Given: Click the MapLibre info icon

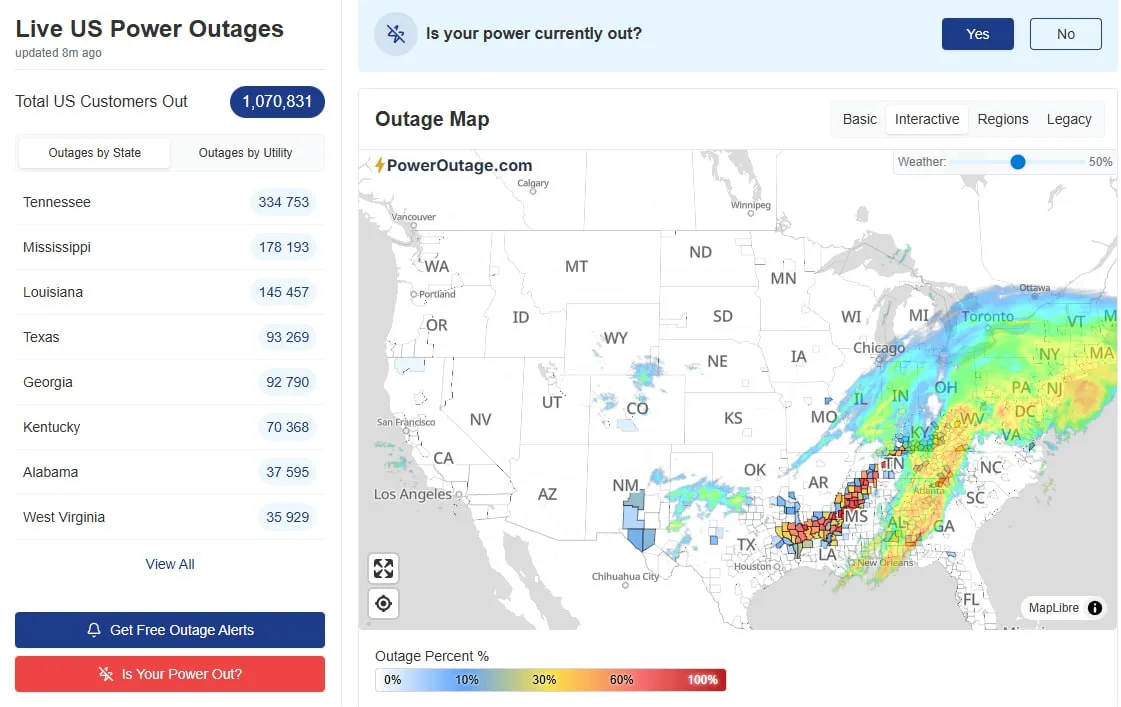Looking at the screenshot, I should 1095,608.
